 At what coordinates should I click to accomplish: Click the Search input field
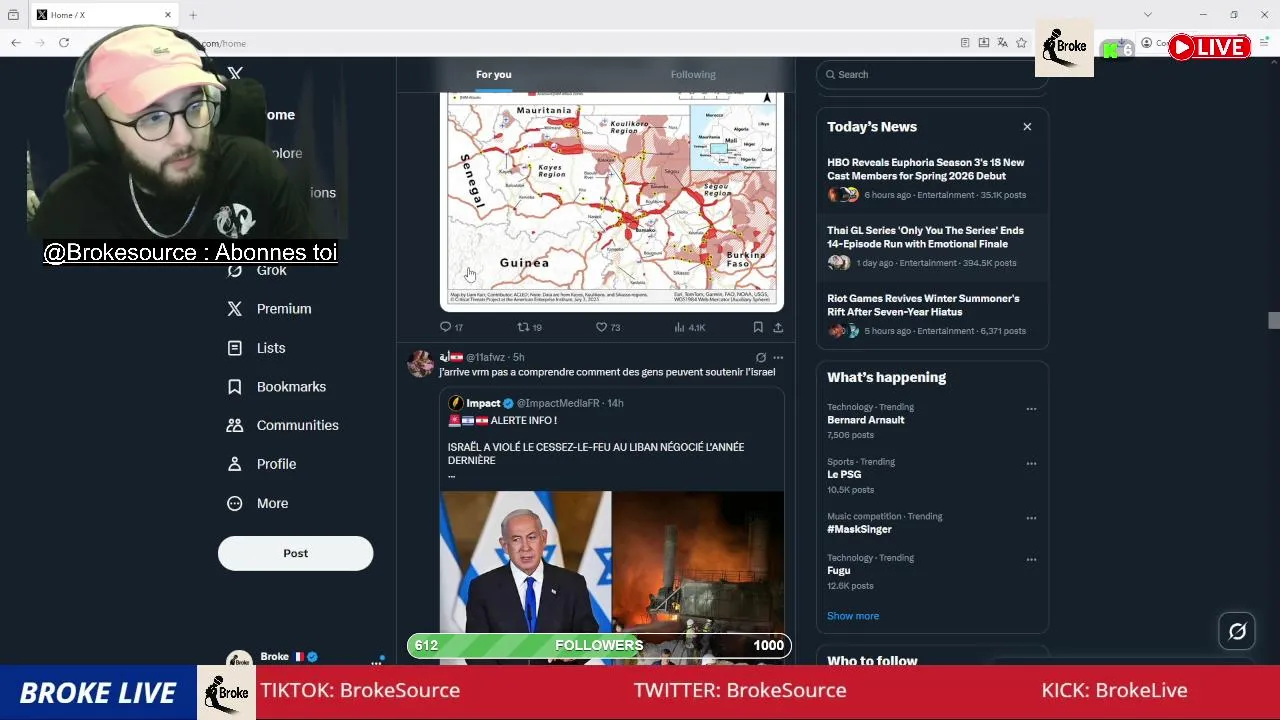(x=932, y=75)
